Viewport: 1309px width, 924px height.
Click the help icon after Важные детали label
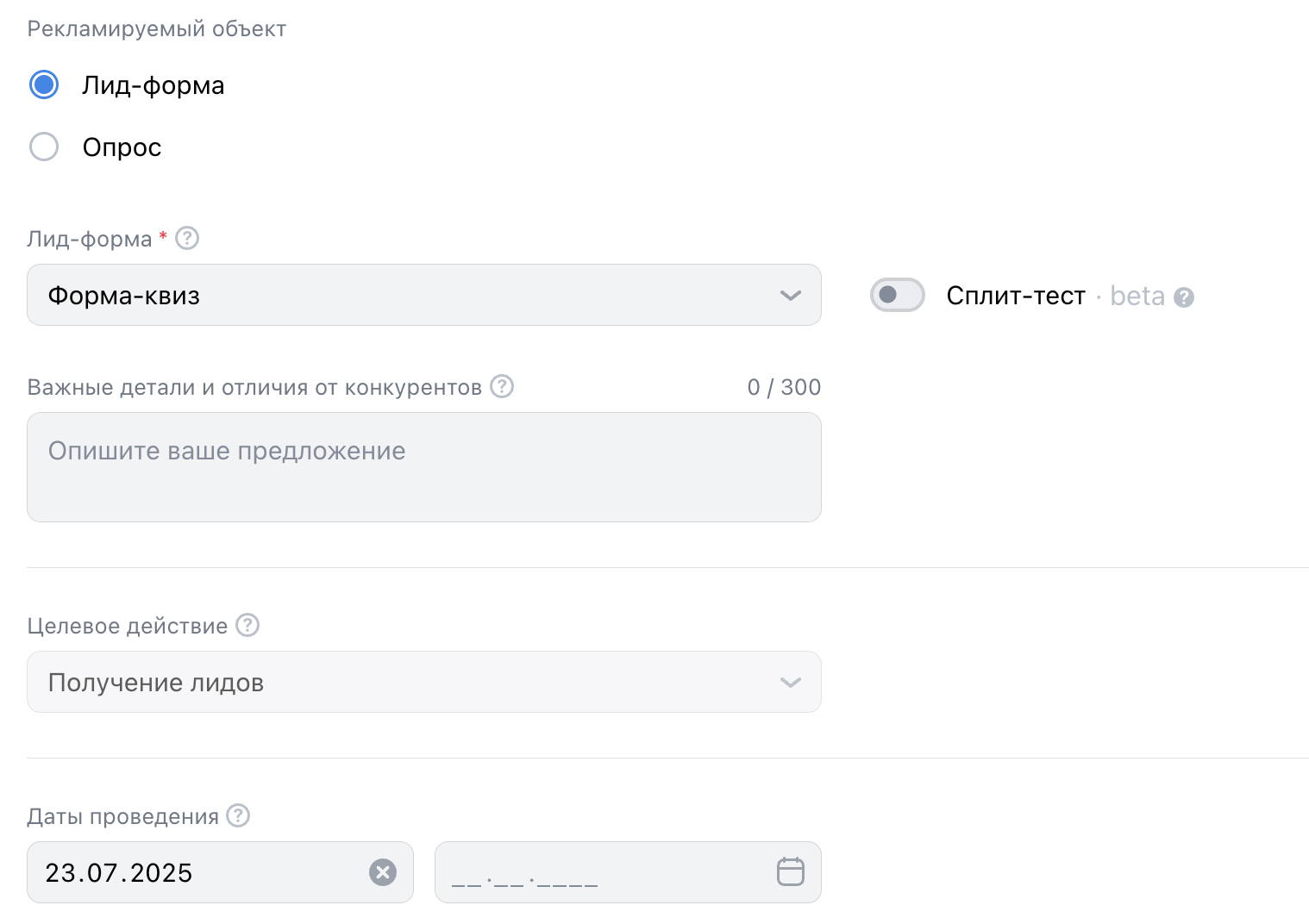502,386
